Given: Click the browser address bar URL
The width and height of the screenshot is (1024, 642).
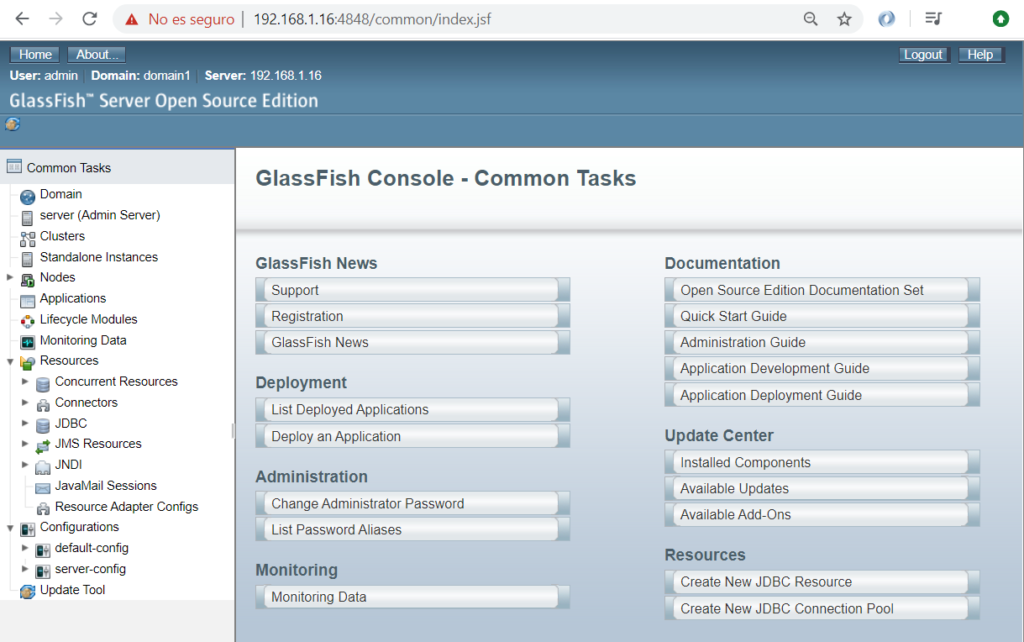Looking at the screenshot, I should coord(372,20).
